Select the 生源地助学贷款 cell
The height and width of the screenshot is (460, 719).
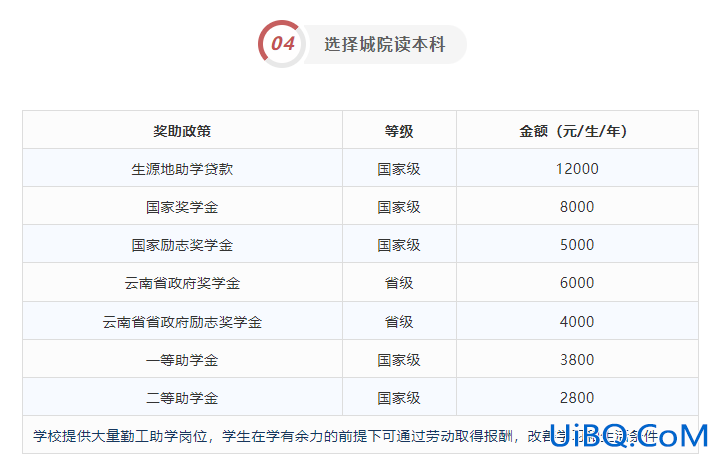click(x=182, y=169)
